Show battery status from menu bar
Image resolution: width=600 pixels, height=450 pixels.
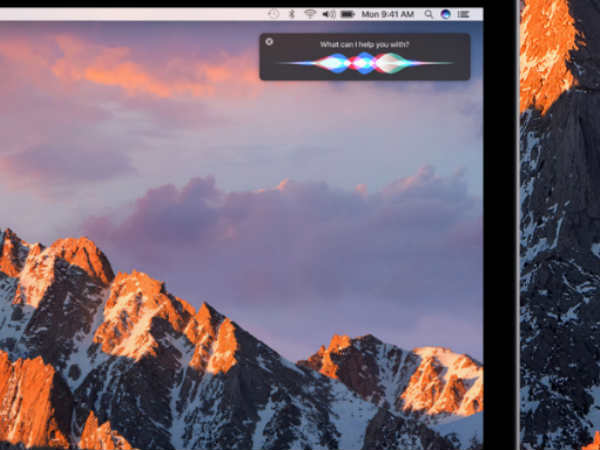click(x=348, y=15)
